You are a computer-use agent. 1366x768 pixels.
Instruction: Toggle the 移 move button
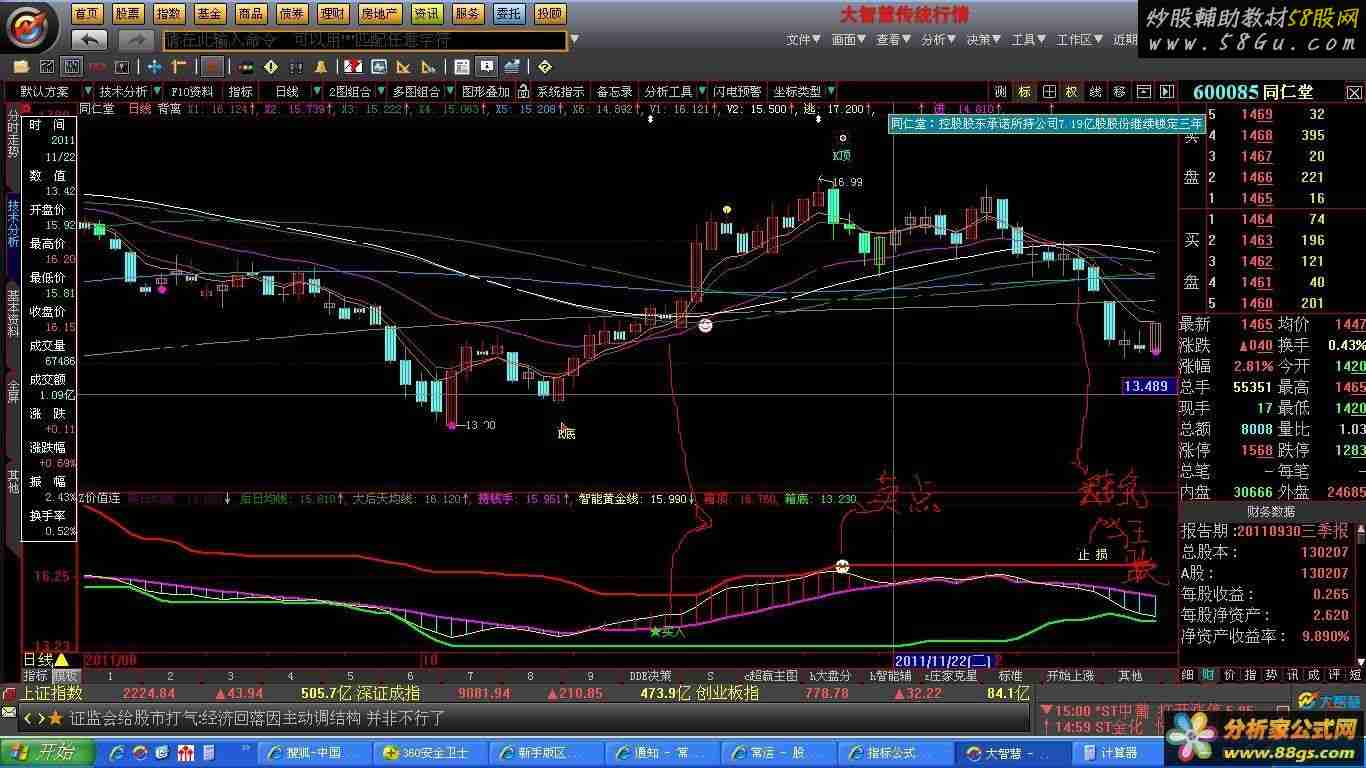pyautogui.click(x=1119, y=91)
